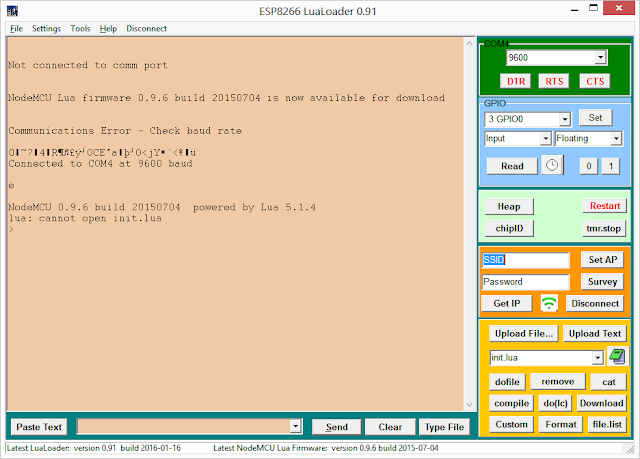Click the file.list button

tap(607, 424)
